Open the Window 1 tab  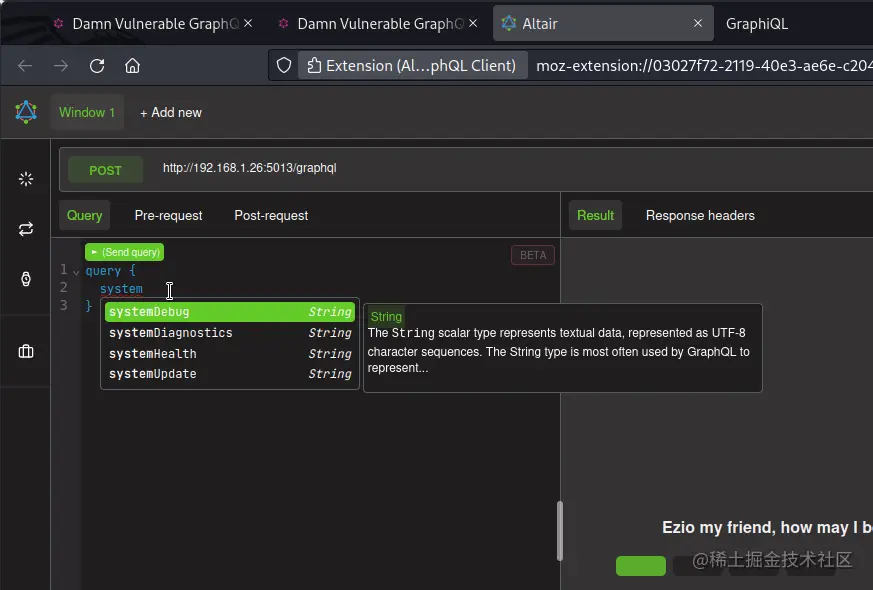pos(87,112)
